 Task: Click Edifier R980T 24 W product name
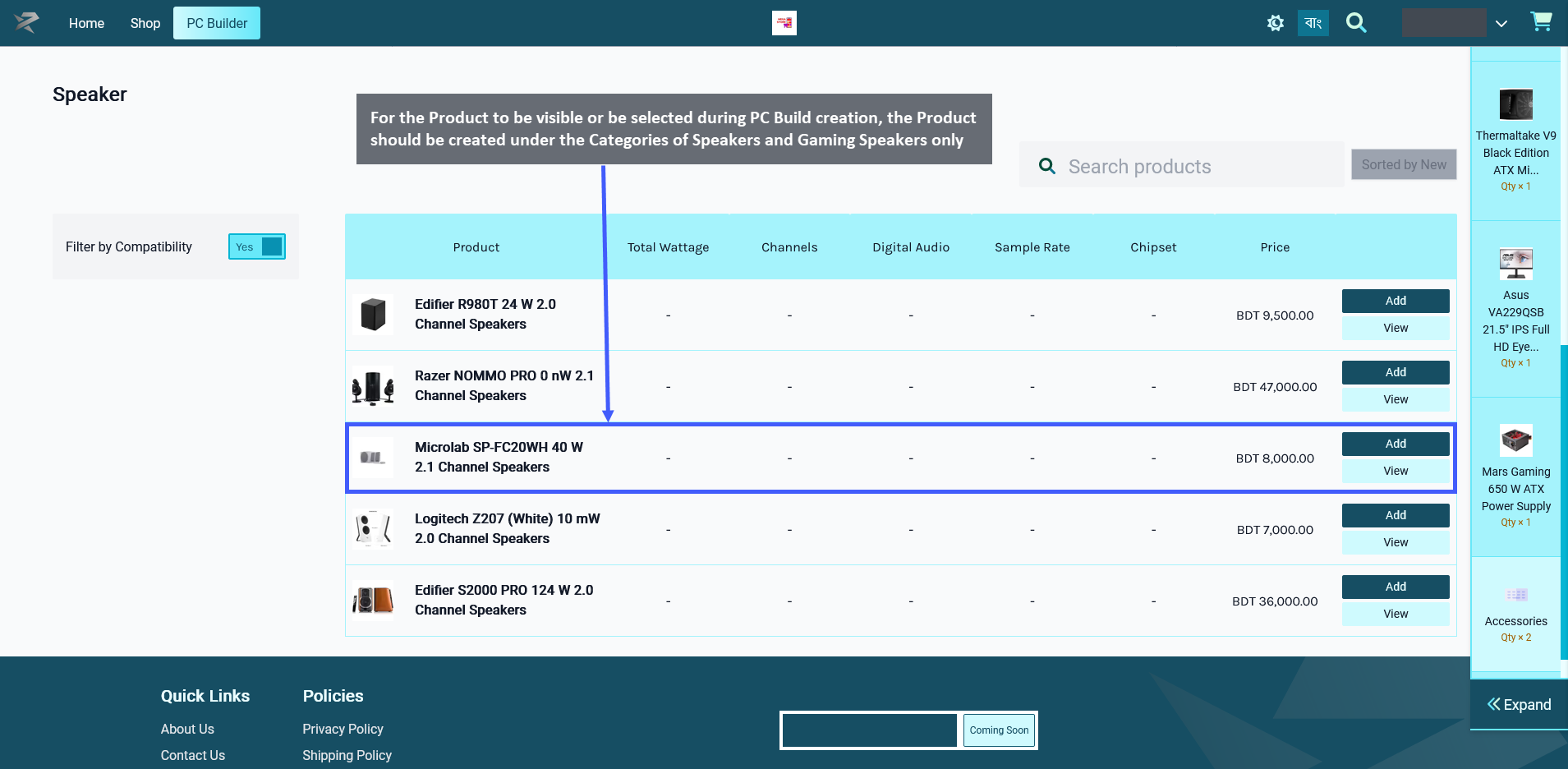point(485,314)
